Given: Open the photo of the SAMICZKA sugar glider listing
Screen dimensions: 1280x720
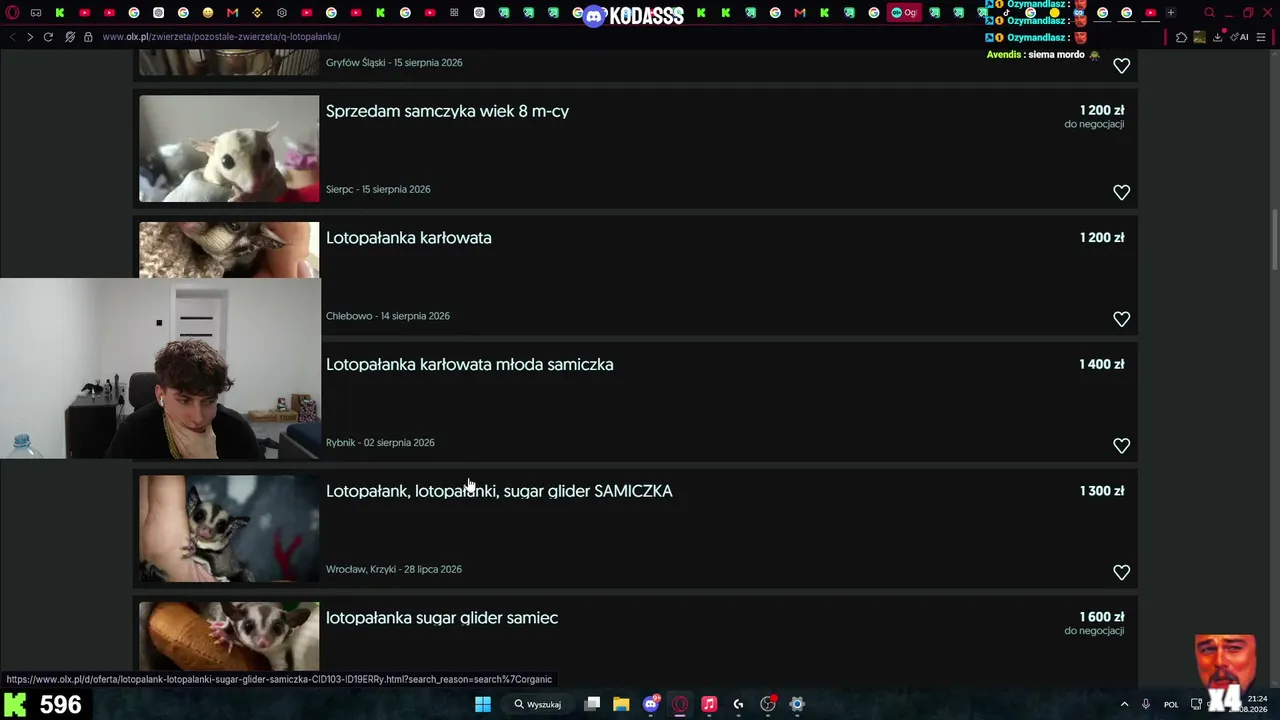Looking at the screenshot, I should [x=229, y=528].
